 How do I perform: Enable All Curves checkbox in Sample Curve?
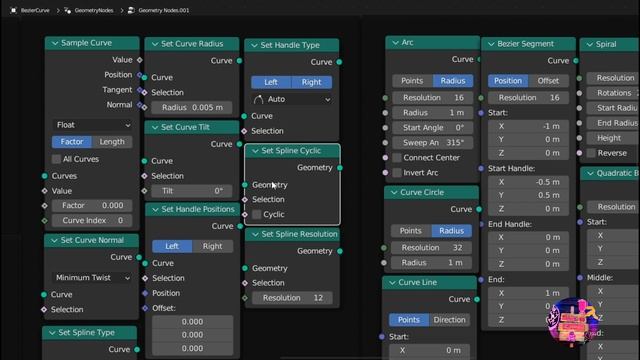point(56,159)
